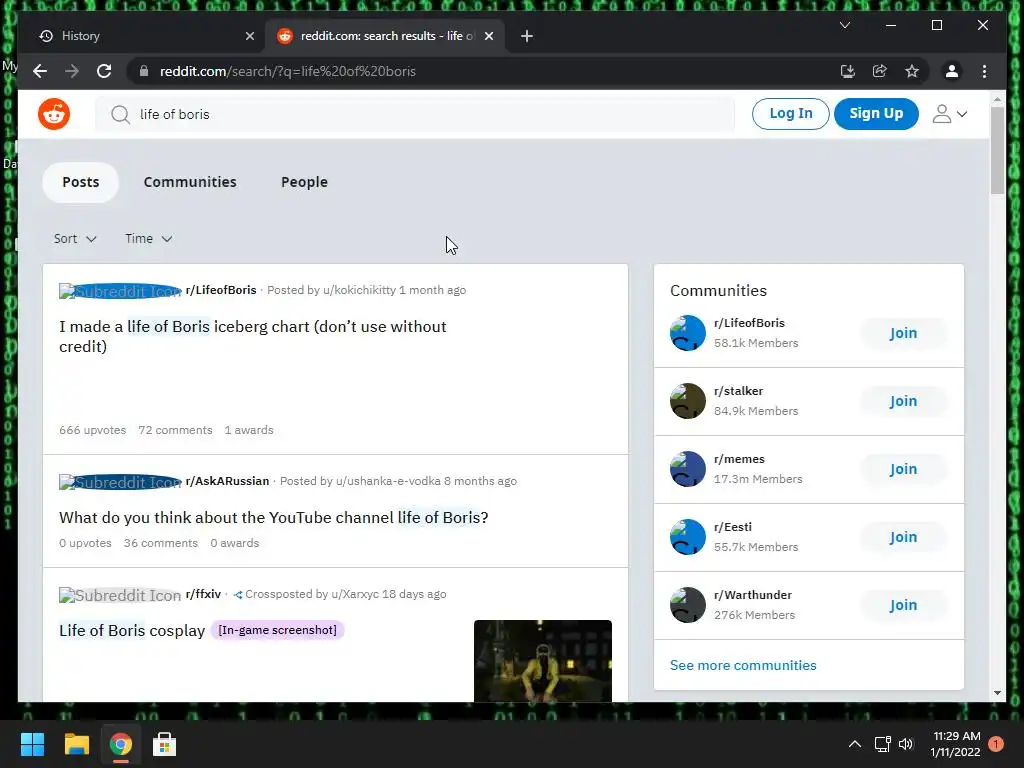Image resolution: width=1024 pixels, height=768 pixels.
Task: Join r/memes community
Action: 903,469
